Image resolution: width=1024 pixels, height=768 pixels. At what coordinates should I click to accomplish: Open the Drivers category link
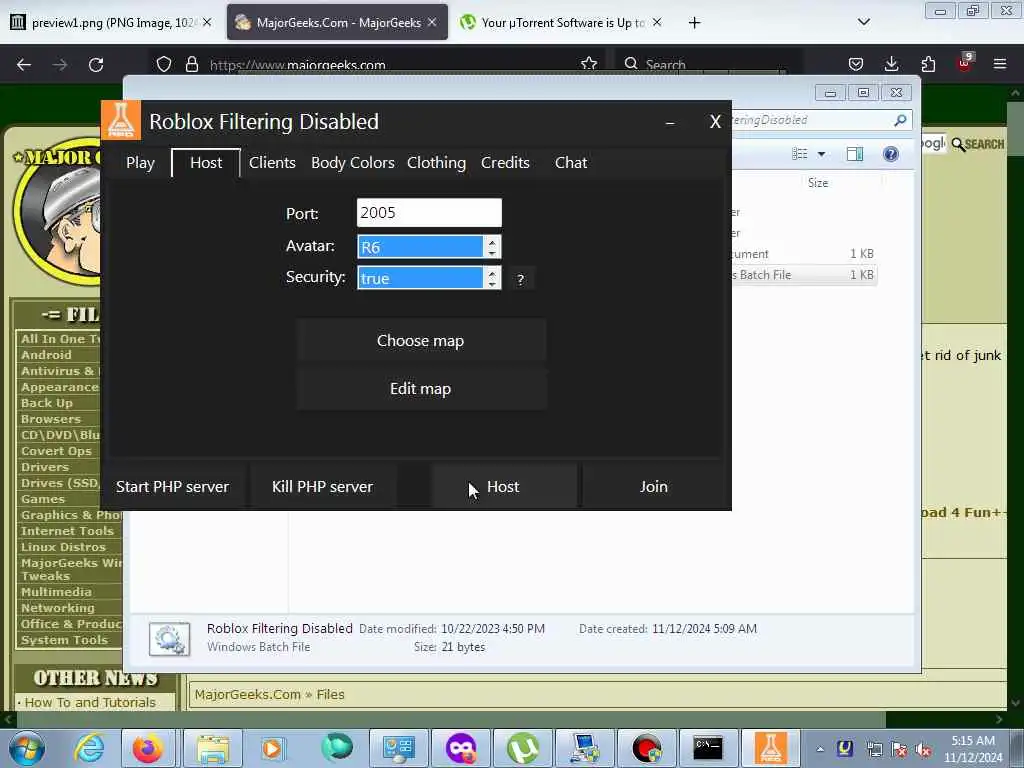point(44,467)
